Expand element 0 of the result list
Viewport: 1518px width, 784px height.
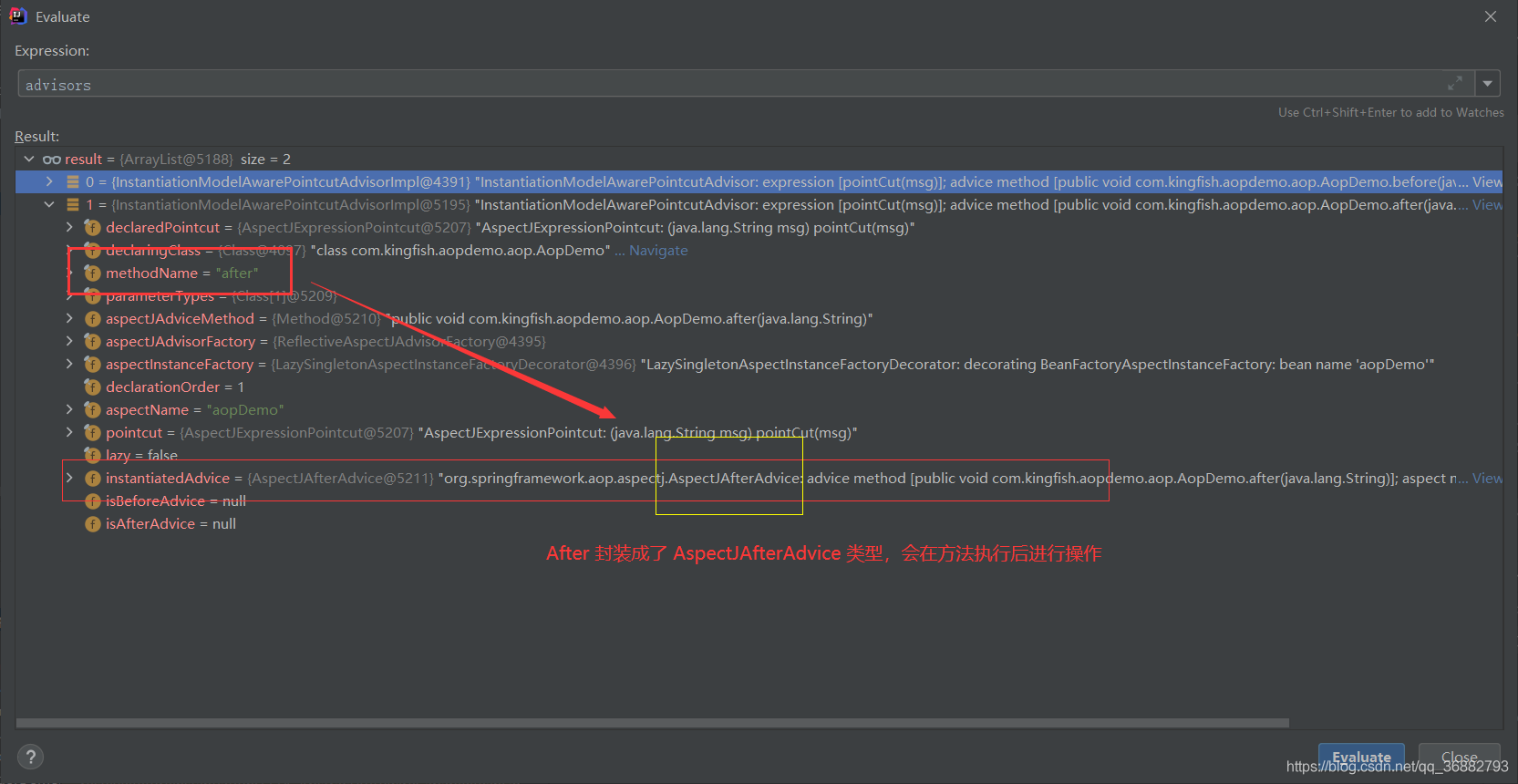pyautogui.click(x=50, y=181)
